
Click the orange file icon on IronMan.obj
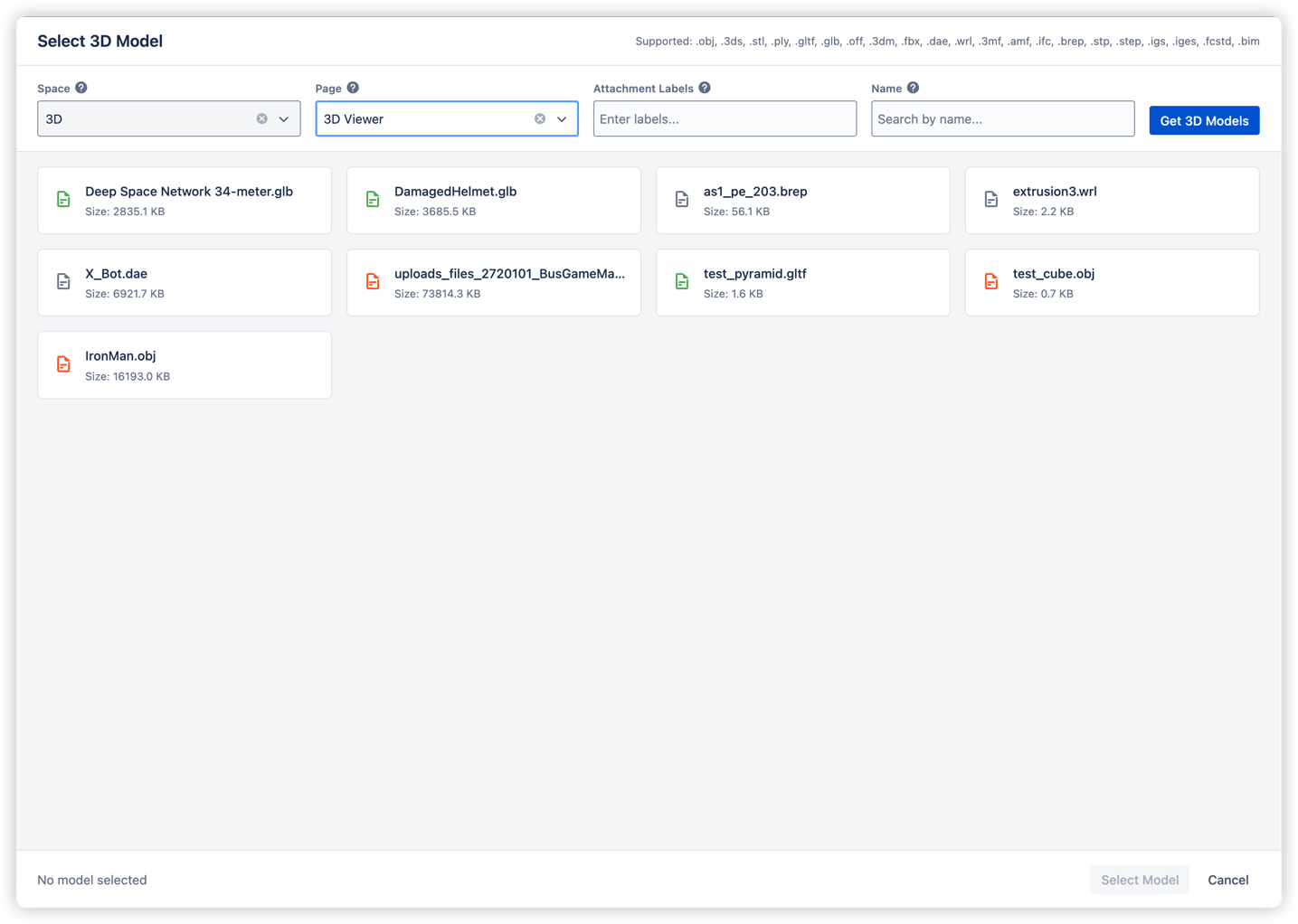coord(62,363)
